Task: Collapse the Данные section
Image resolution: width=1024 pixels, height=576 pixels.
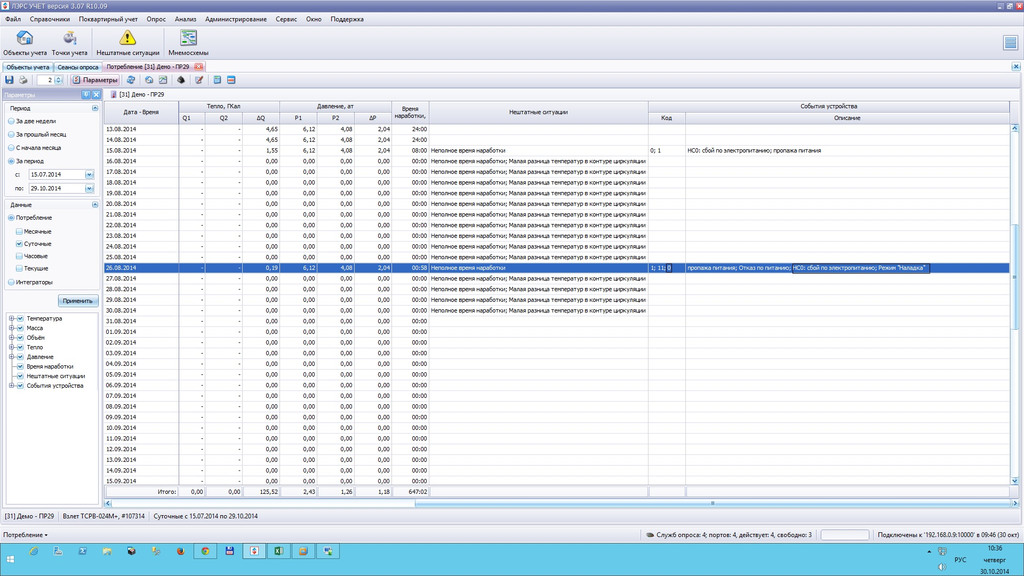Action: pyautogui.click(x=95, y=204)
